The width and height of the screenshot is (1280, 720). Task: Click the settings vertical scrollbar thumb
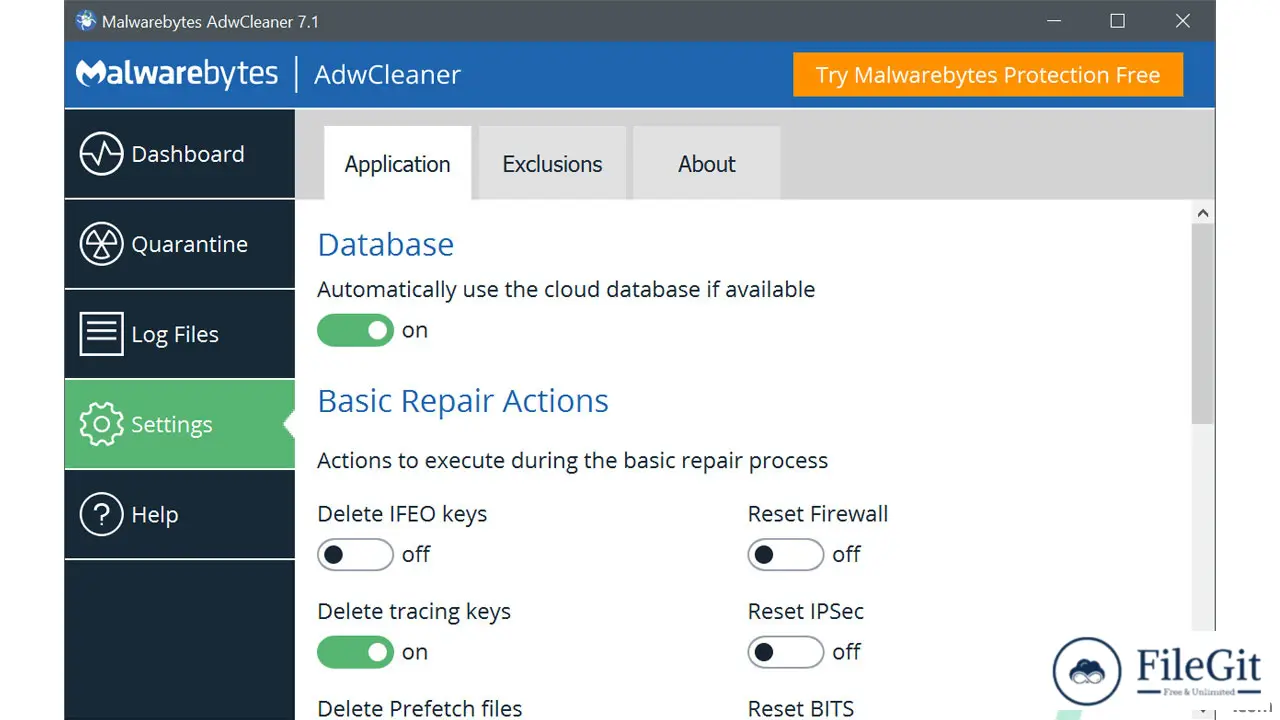tap(1203, 323)
